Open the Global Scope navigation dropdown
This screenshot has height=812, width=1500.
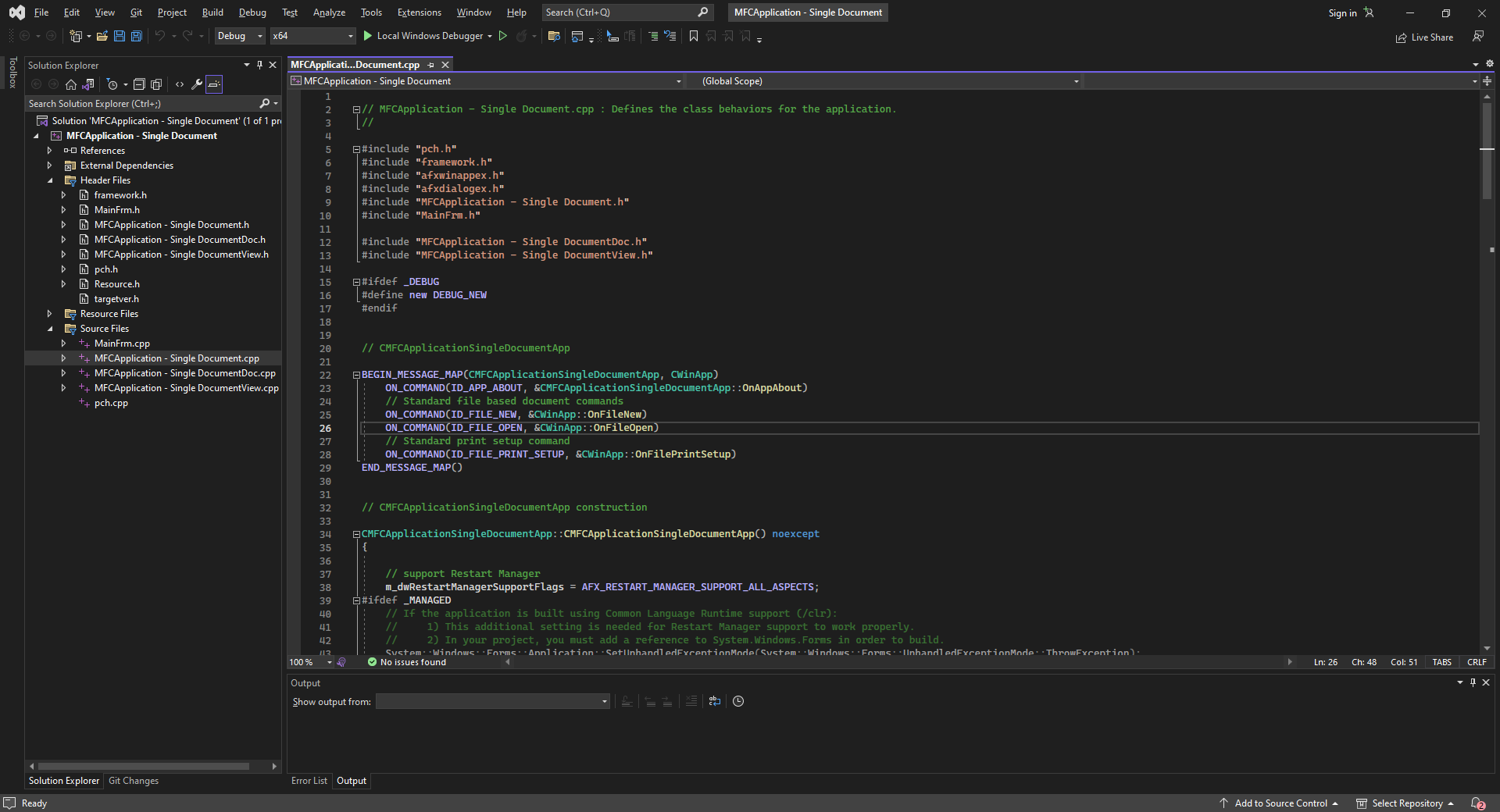pyautogui.click(x=884, y=81)
